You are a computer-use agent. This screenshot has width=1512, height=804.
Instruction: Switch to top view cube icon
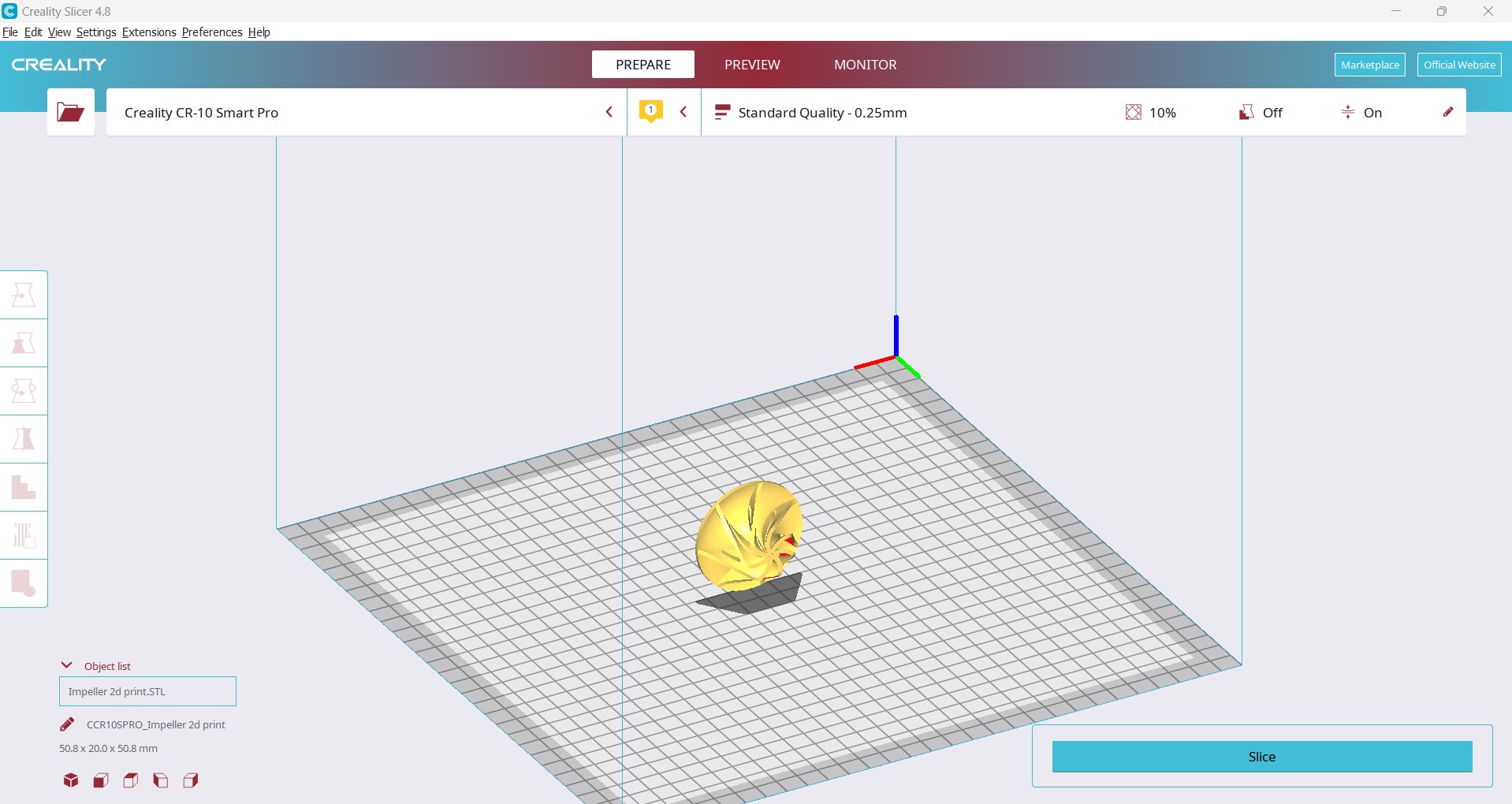[x=131, y=780]
